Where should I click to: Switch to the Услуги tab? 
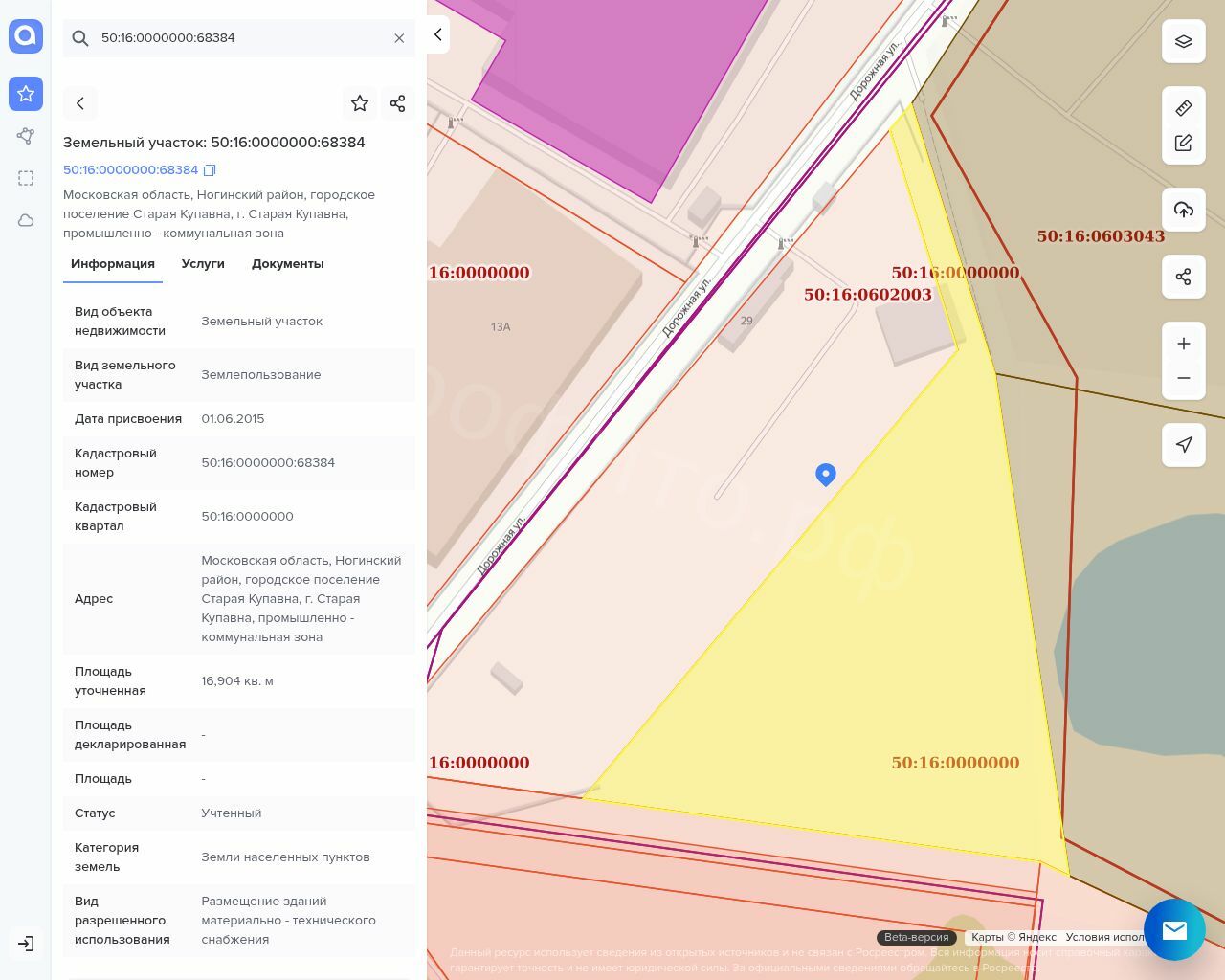click(x=203, y=264)
